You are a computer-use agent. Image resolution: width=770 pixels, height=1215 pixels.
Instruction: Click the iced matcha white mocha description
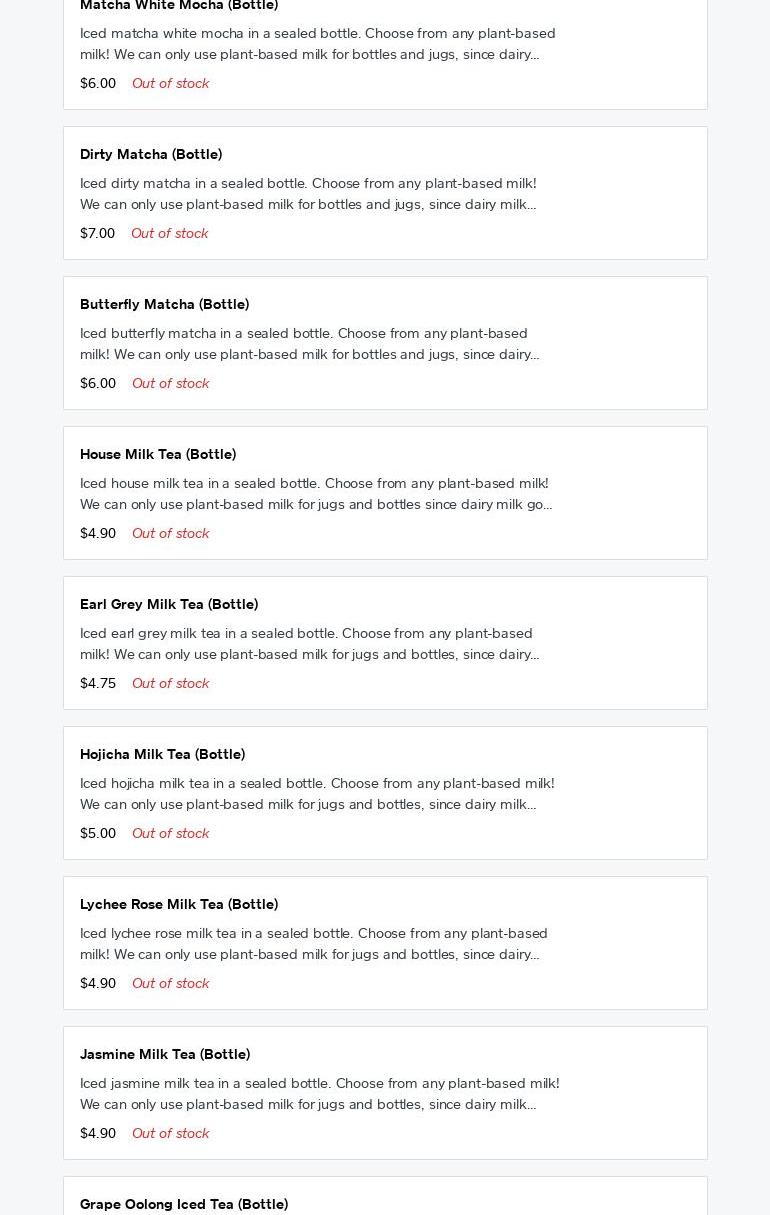(317, 44)
